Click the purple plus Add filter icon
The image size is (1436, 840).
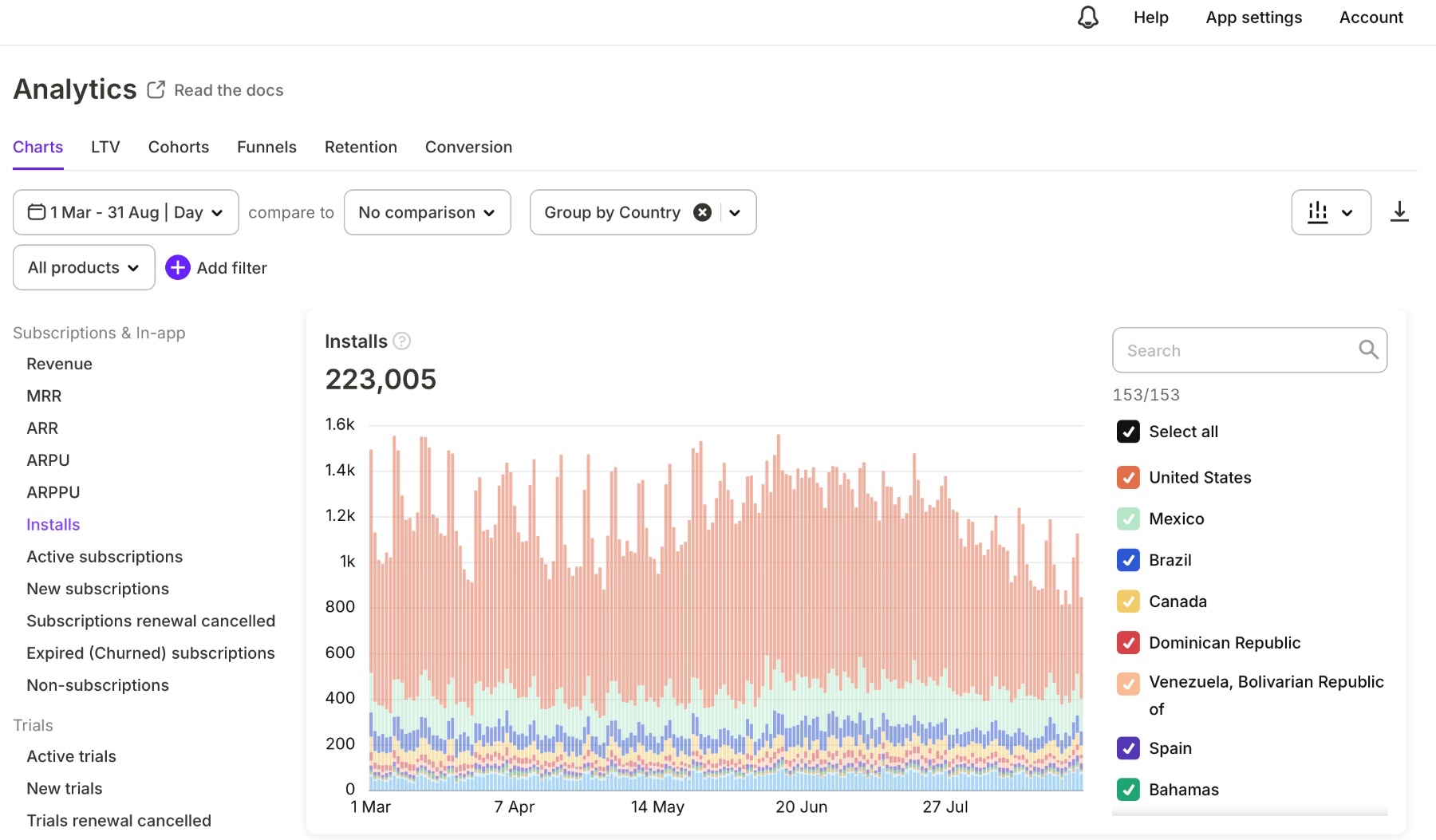tap(178, 267)
